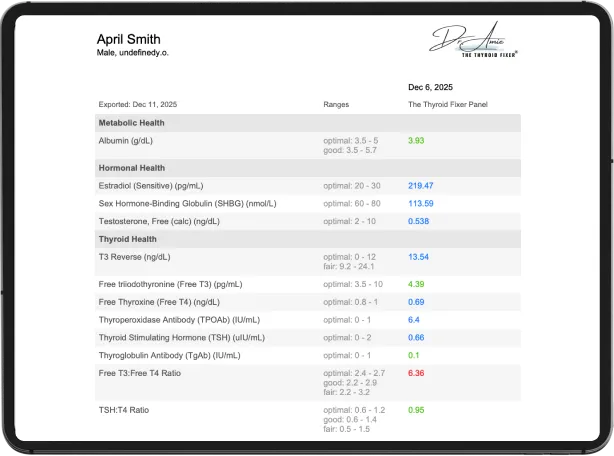The width and height of the screenshot is (614, 456).
Task: Select the Thyroid Health section header
Action: coord(128,239)
